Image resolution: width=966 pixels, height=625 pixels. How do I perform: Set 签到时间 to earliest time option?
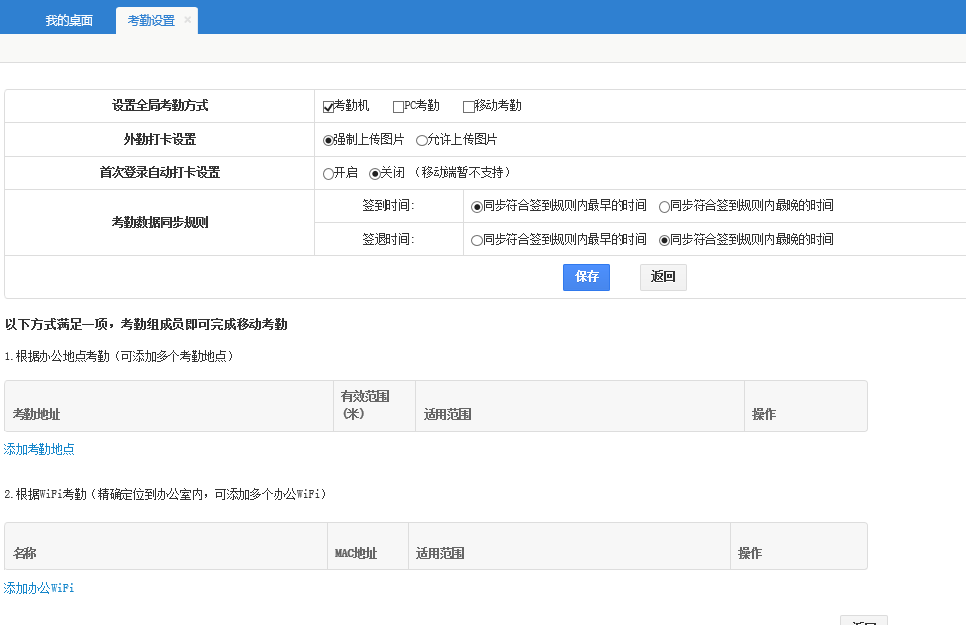tap(477, 206)
